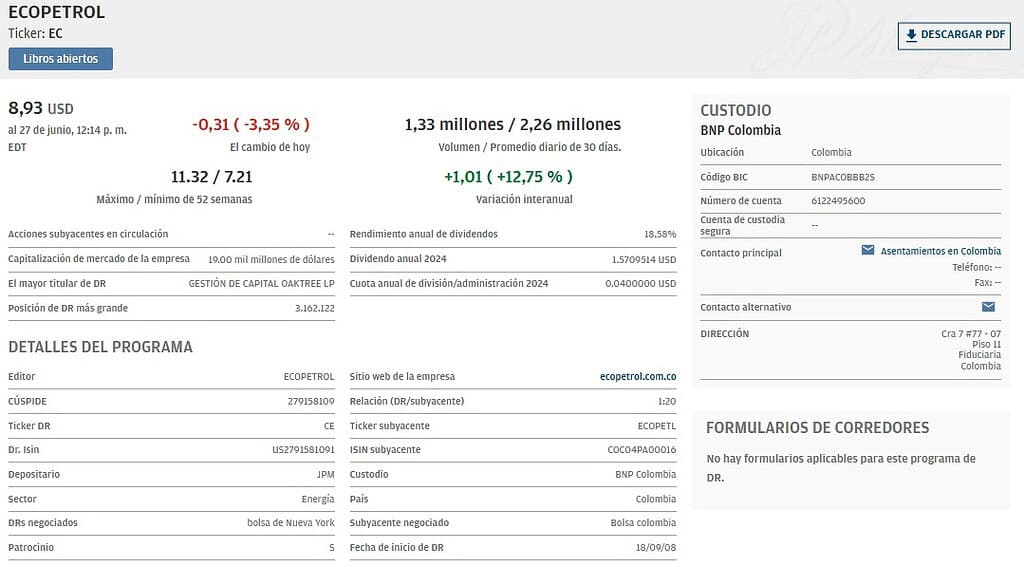Screen dimensions: 1024x567
Task: Click the ratio value 1:20
Action: [667, 401]
